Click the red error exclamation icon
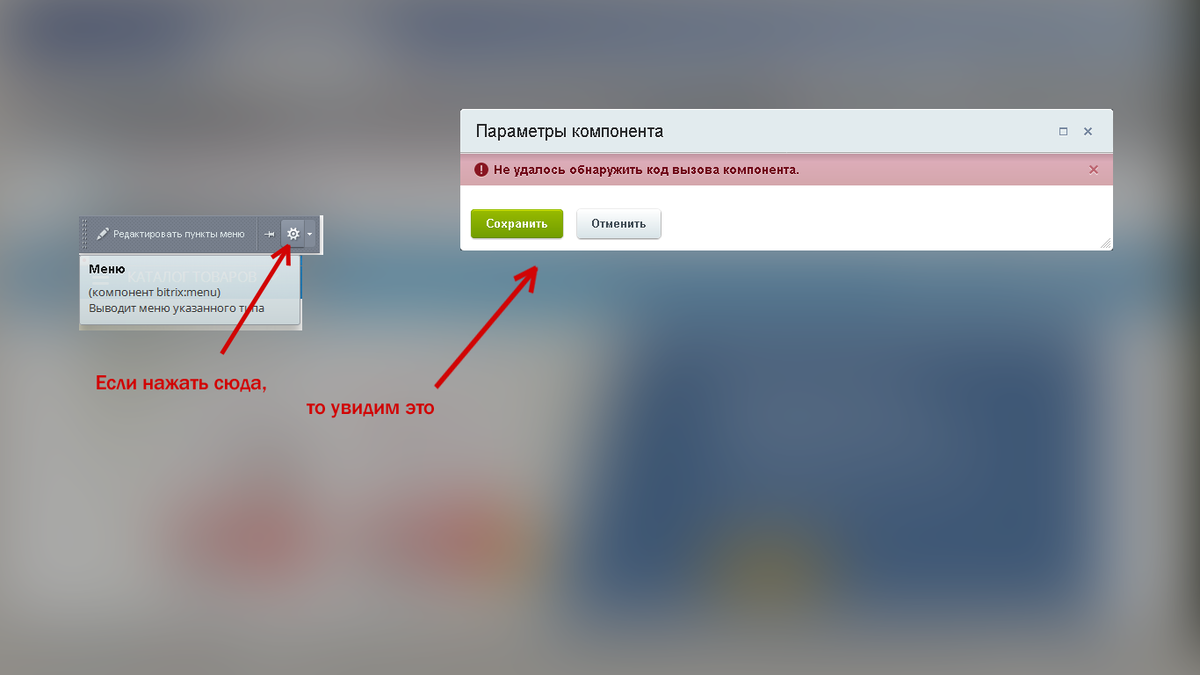The image size is (1200, 675). pos(482,169)
